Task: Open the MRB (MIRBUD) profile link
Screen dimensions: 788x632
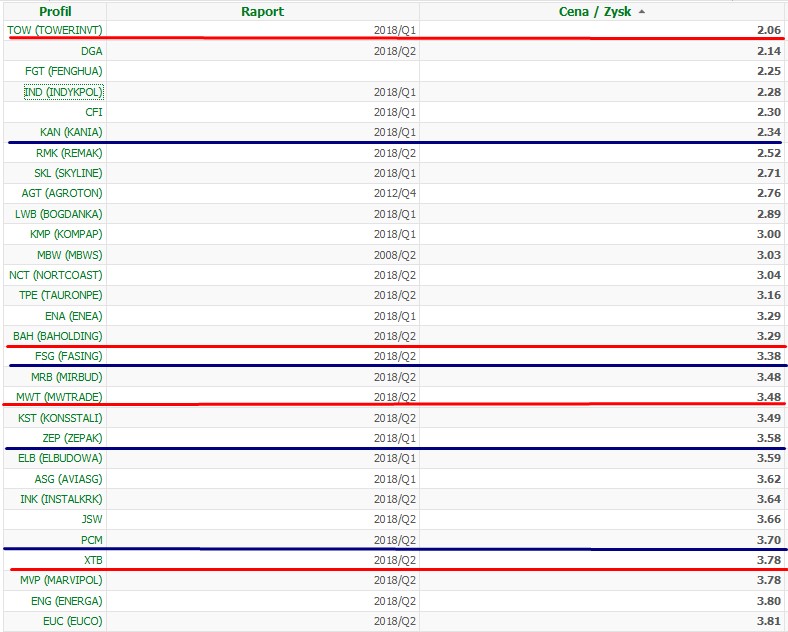Action: point(67,377)
